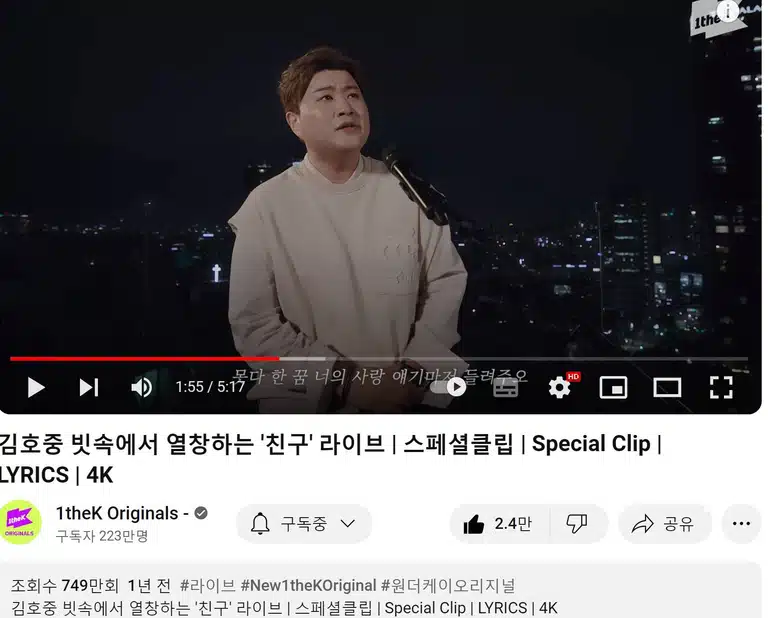Image resolution: width=768 pixels, height=618 pixels.
Task: Open the more actions three-dot menu
Action: pyautogui.click(x=741, y=524)
